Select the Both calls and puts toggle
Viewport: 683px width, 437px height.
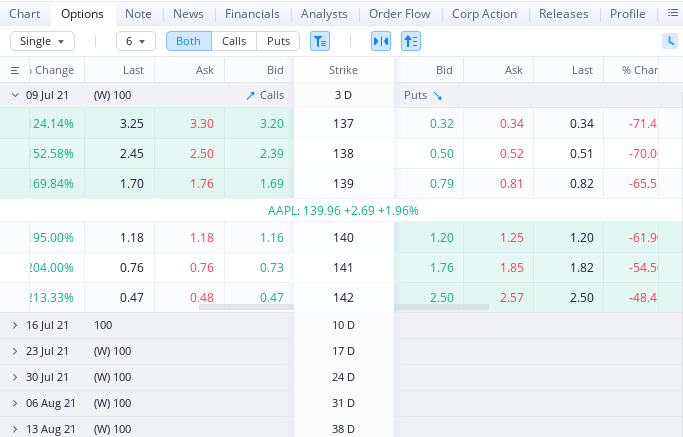188,41
